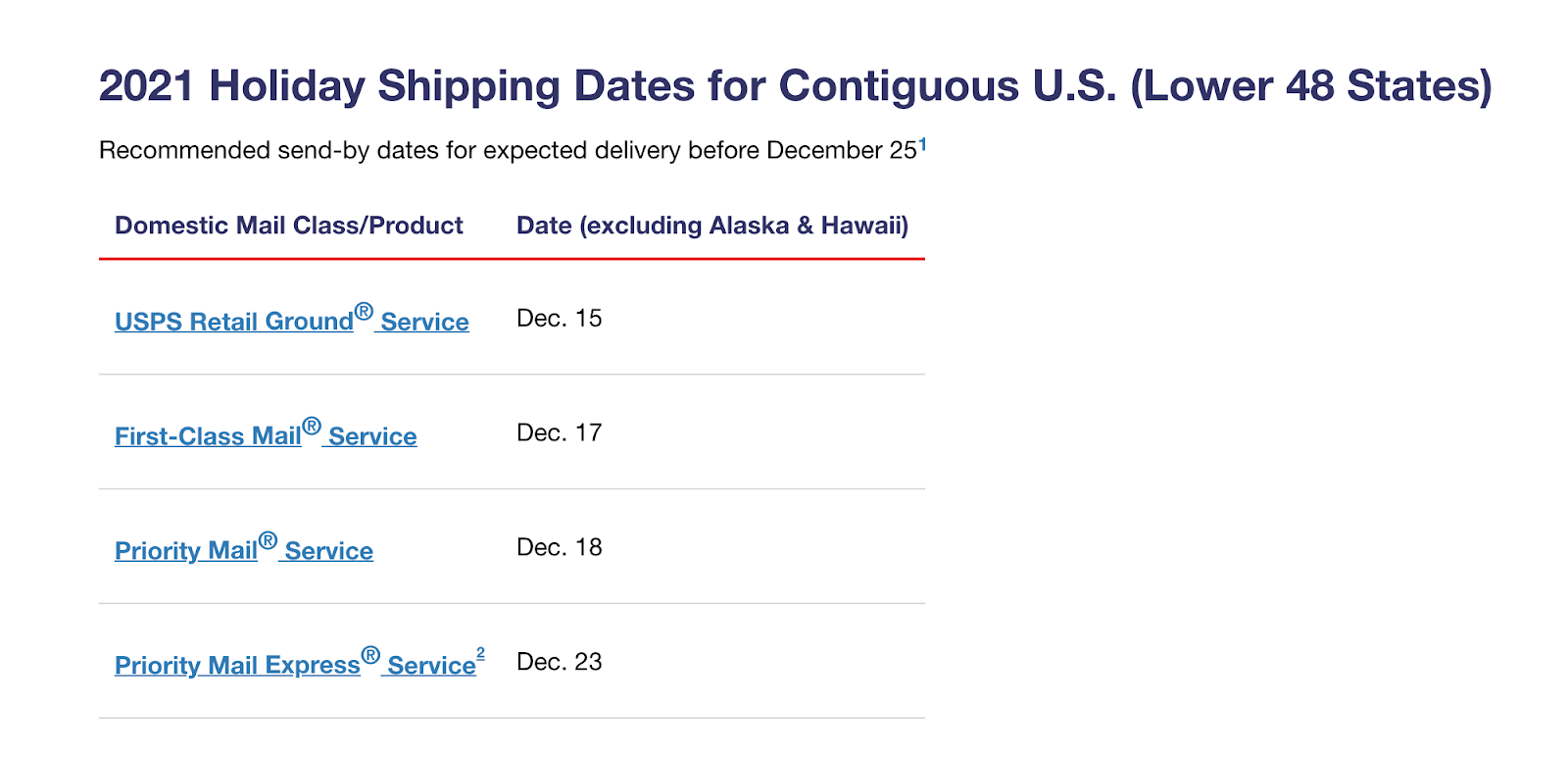
Task: Click the ® symbol after Priority Mail Express
Action: pos(370,655)
